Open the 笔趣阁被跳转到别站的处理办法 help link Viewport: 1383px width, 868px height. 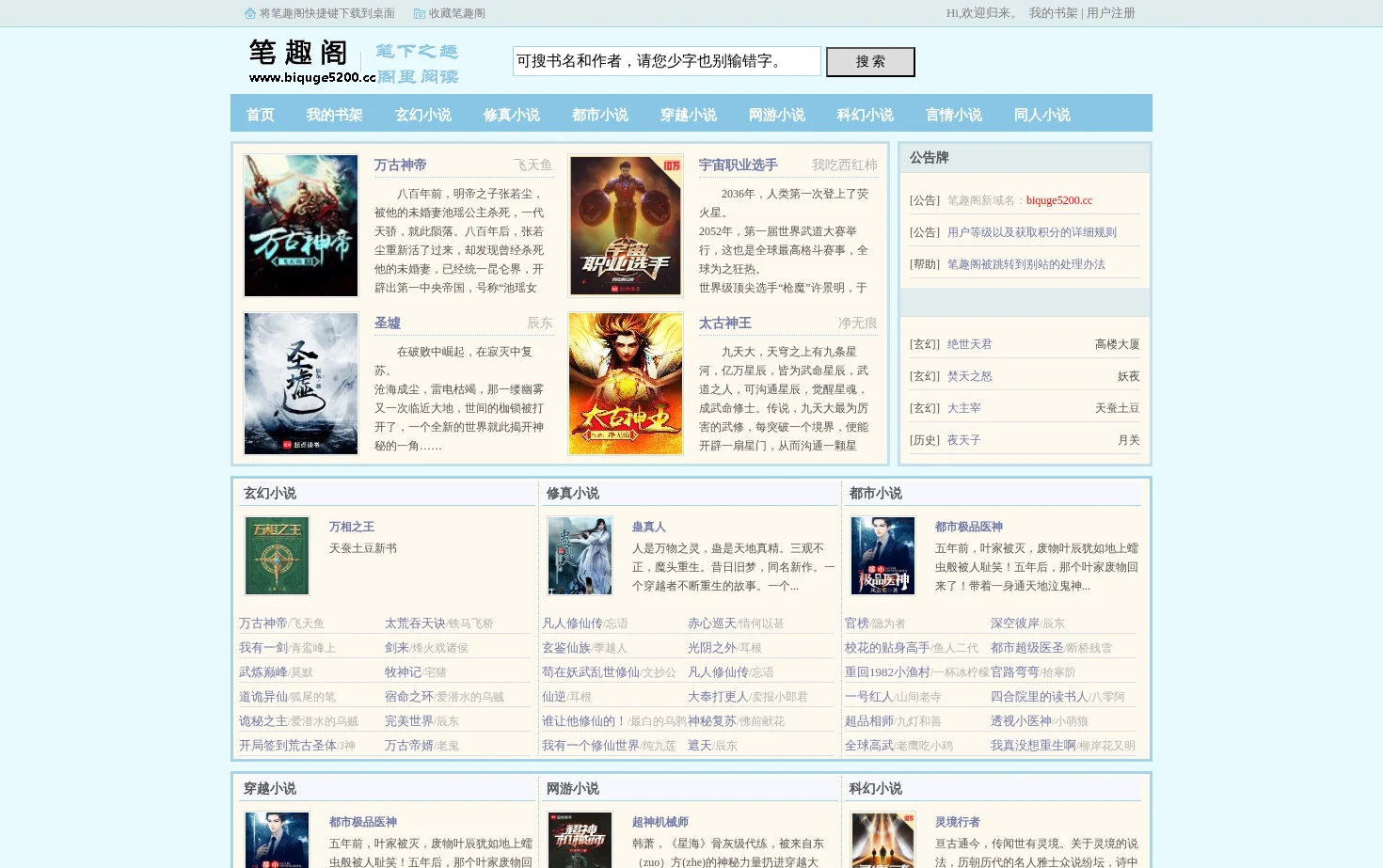pos(1026,264)
